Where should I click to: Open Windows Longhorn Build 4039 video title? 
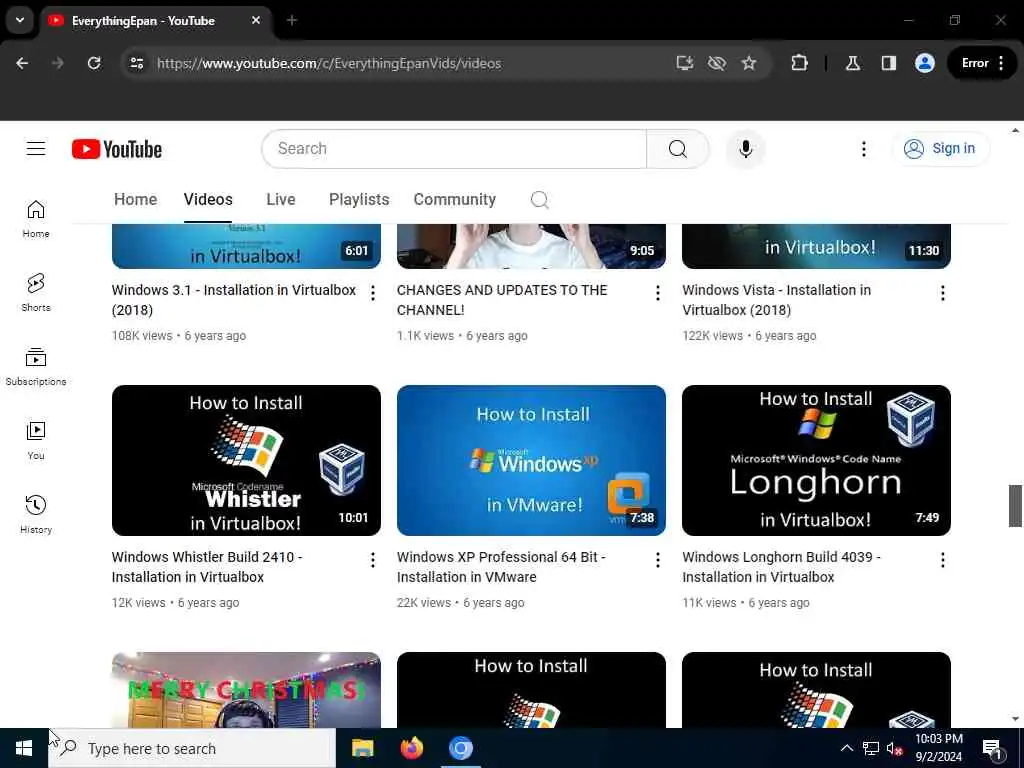tap(781, 567)
